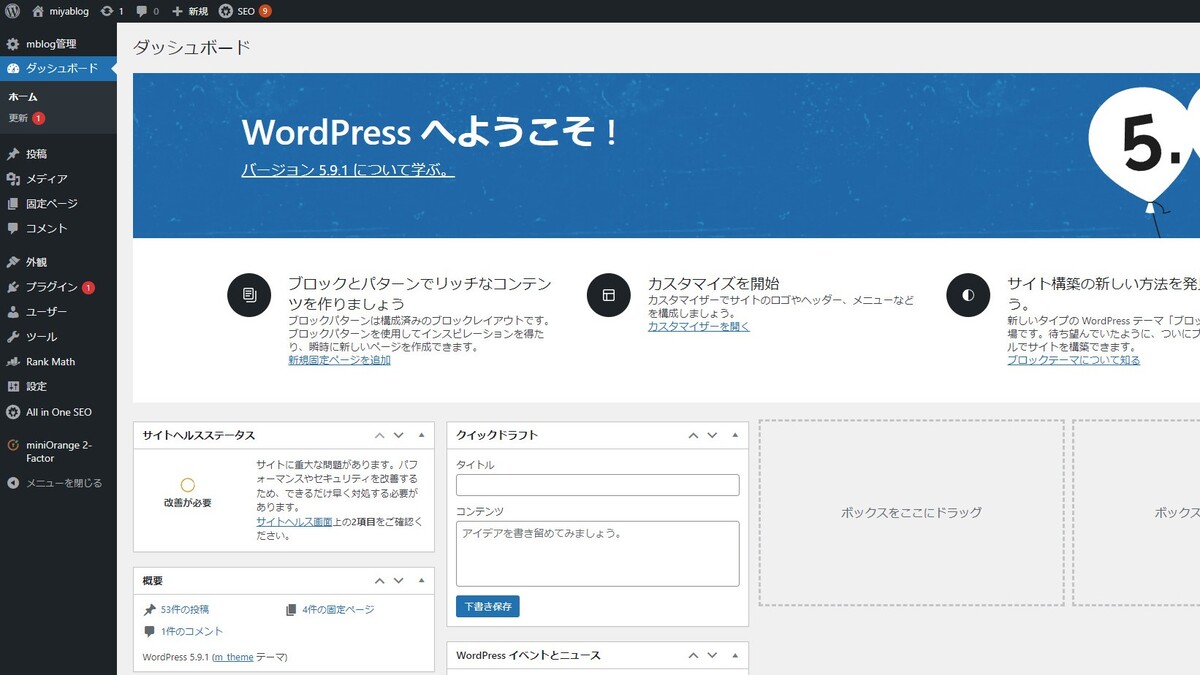This screenshot has height=675, width=1200.
Task: Click the half-circle block theme icon
Action: (x=968, y=295)
